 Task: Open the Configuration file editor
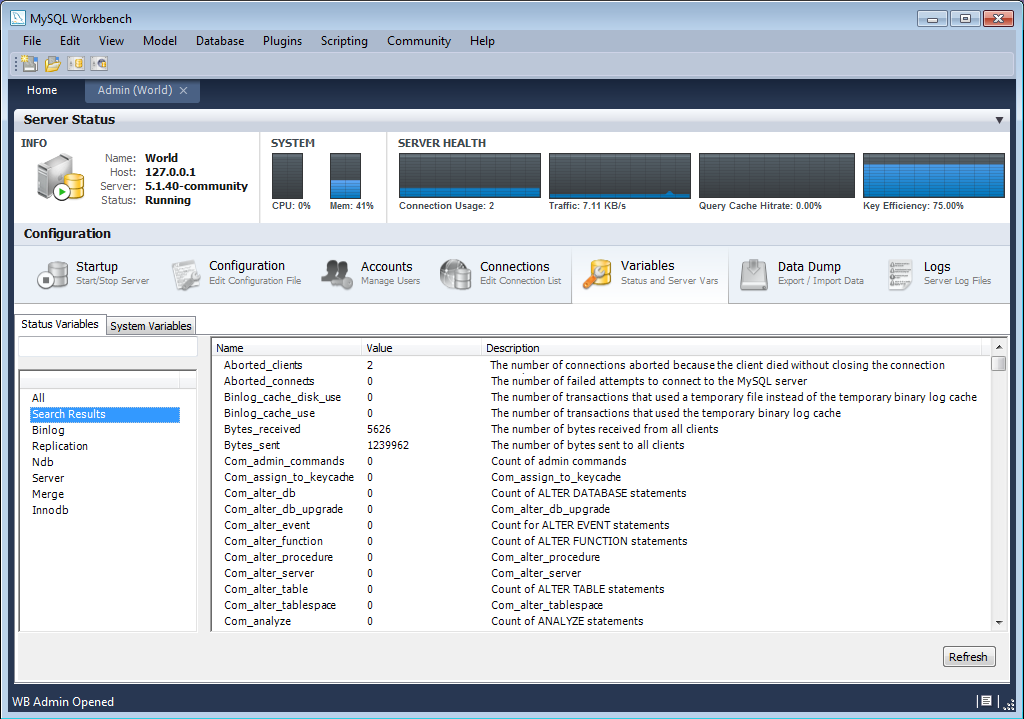pos(238,272)
